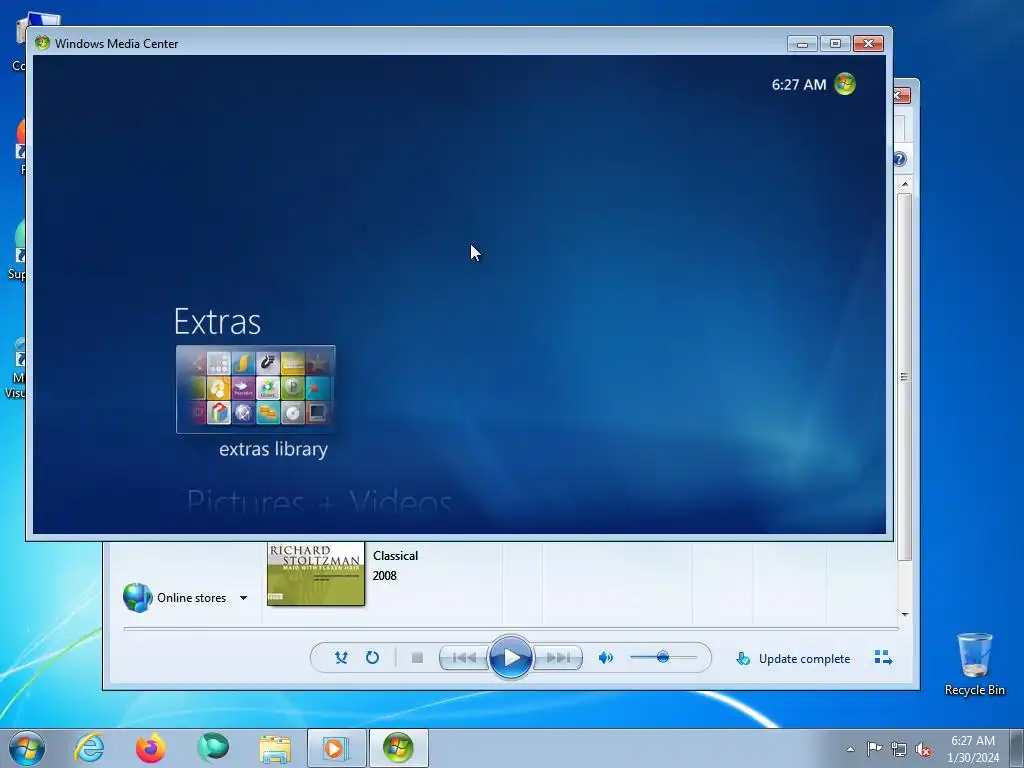
Task: Minimize the Windows Media Center window
Action: (x=803, y=43)
